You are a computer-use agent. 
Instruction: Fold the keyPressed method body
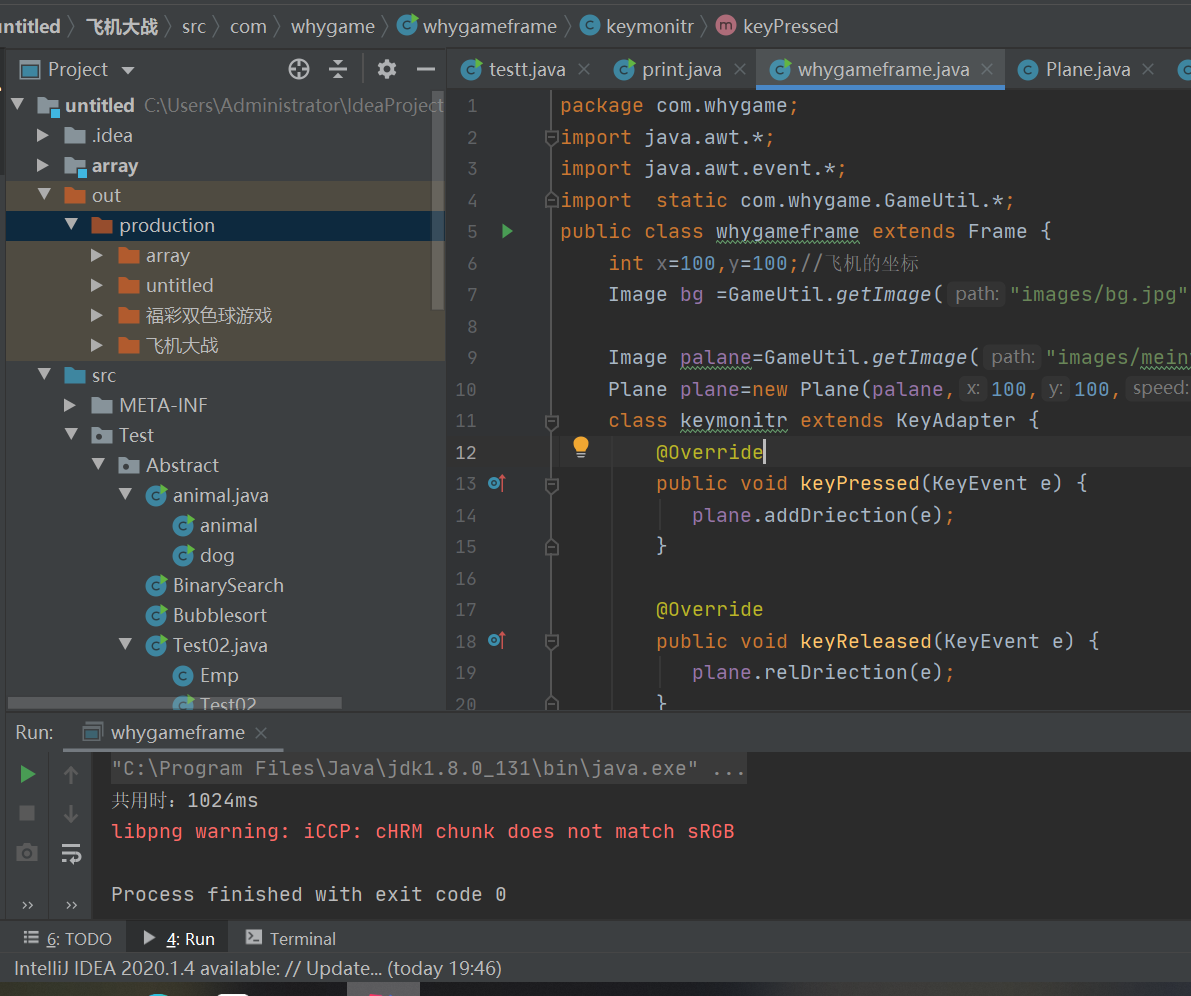[x=552, y=484]
